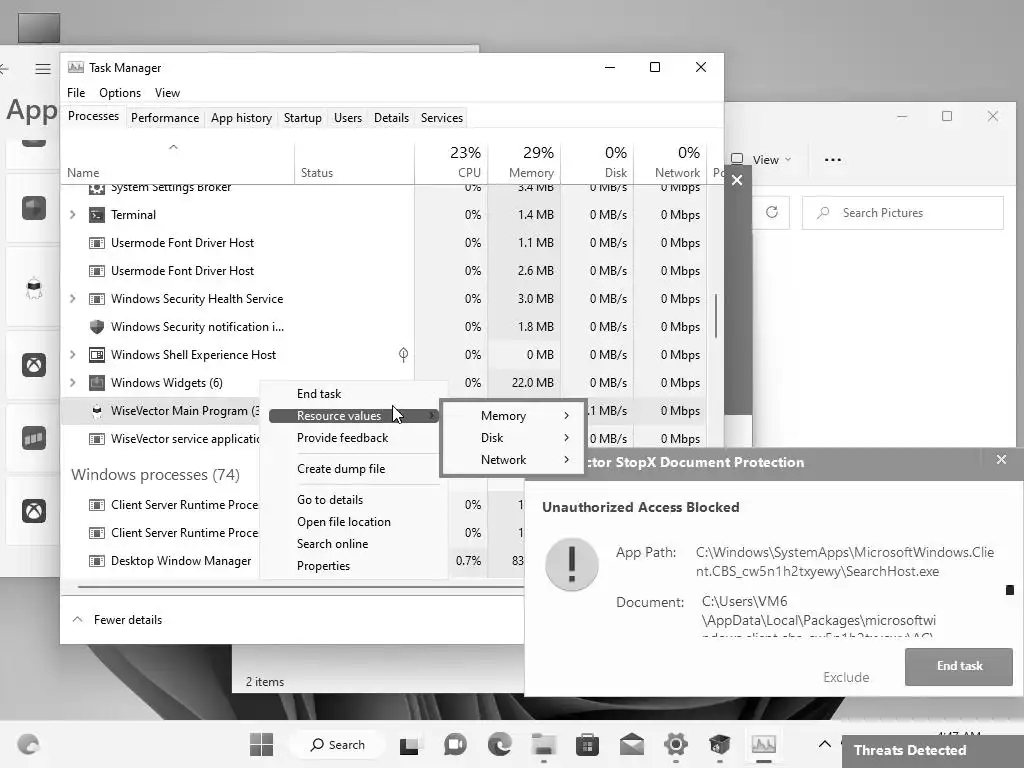The height and width of the screenshot is (768, 1024).
Task: Expand Windows Widgets (6) group
Action: coord(72,383)
